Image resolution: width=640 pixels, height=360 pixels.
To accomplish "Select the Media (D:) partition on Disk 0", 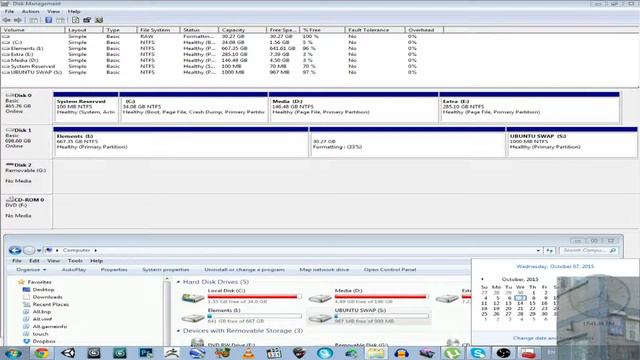I will point(353,107).
